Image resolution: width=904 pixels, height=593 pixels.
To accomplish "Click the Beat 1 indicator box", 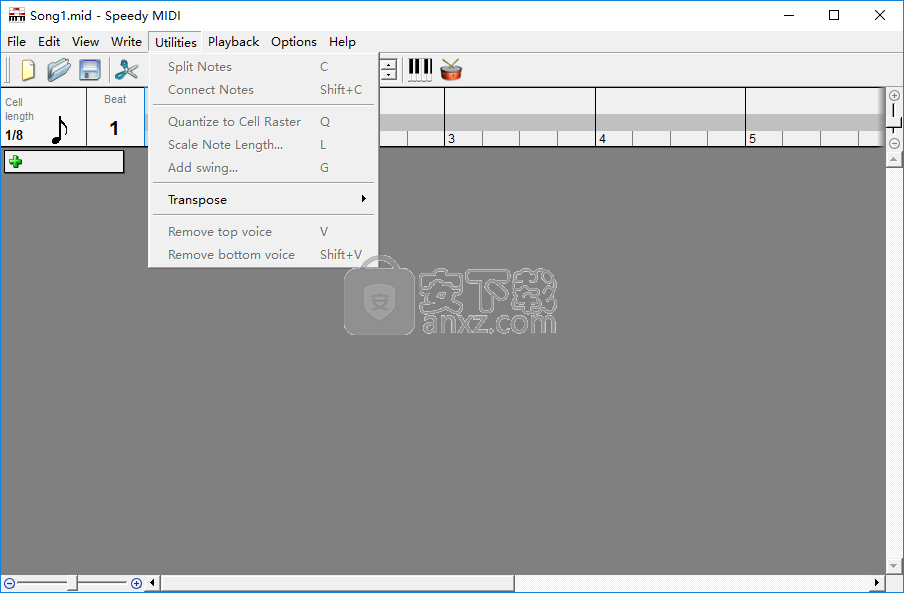I will [x=115, y=118].
